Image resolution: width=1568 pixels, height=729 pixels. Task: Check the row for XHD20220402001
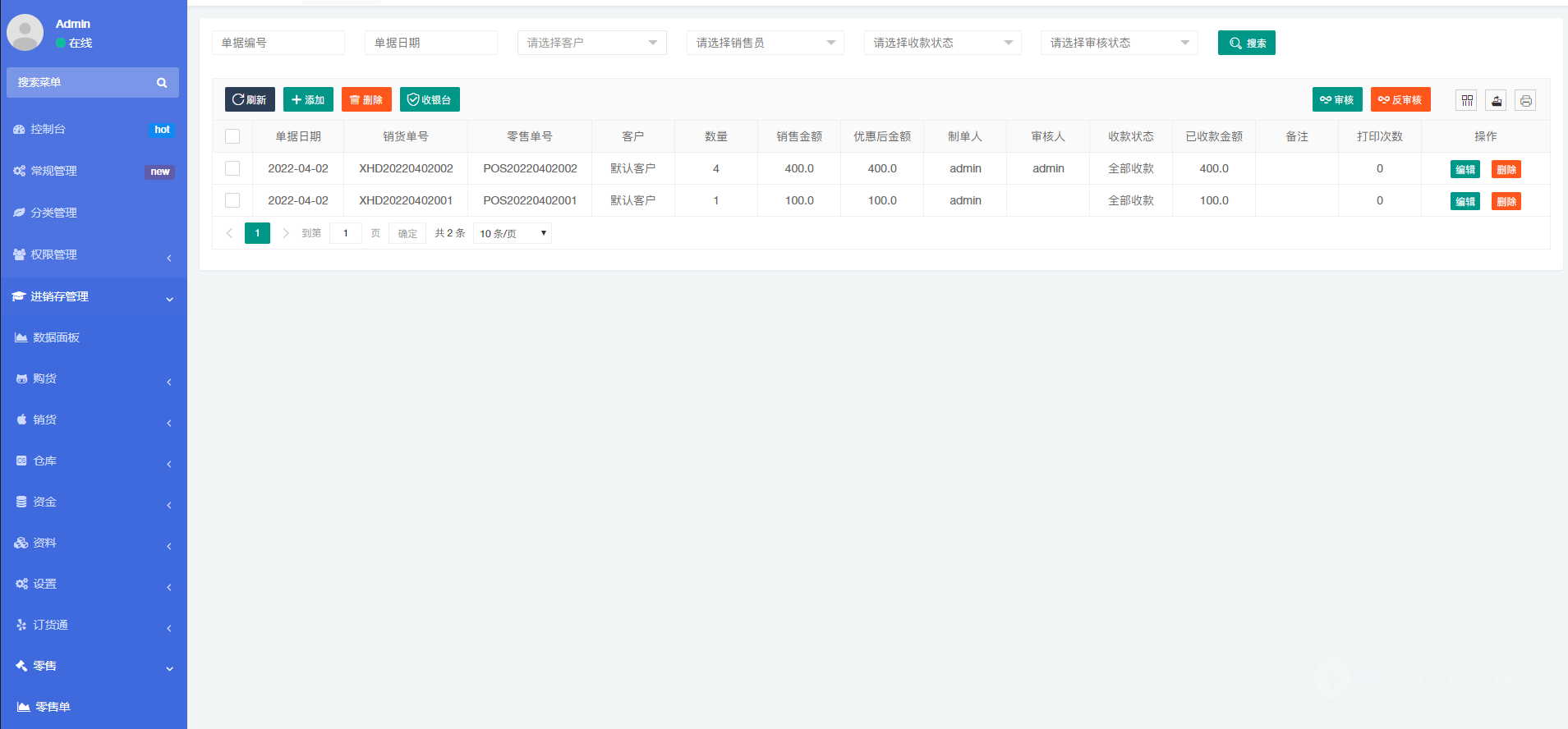pos(232,200)
